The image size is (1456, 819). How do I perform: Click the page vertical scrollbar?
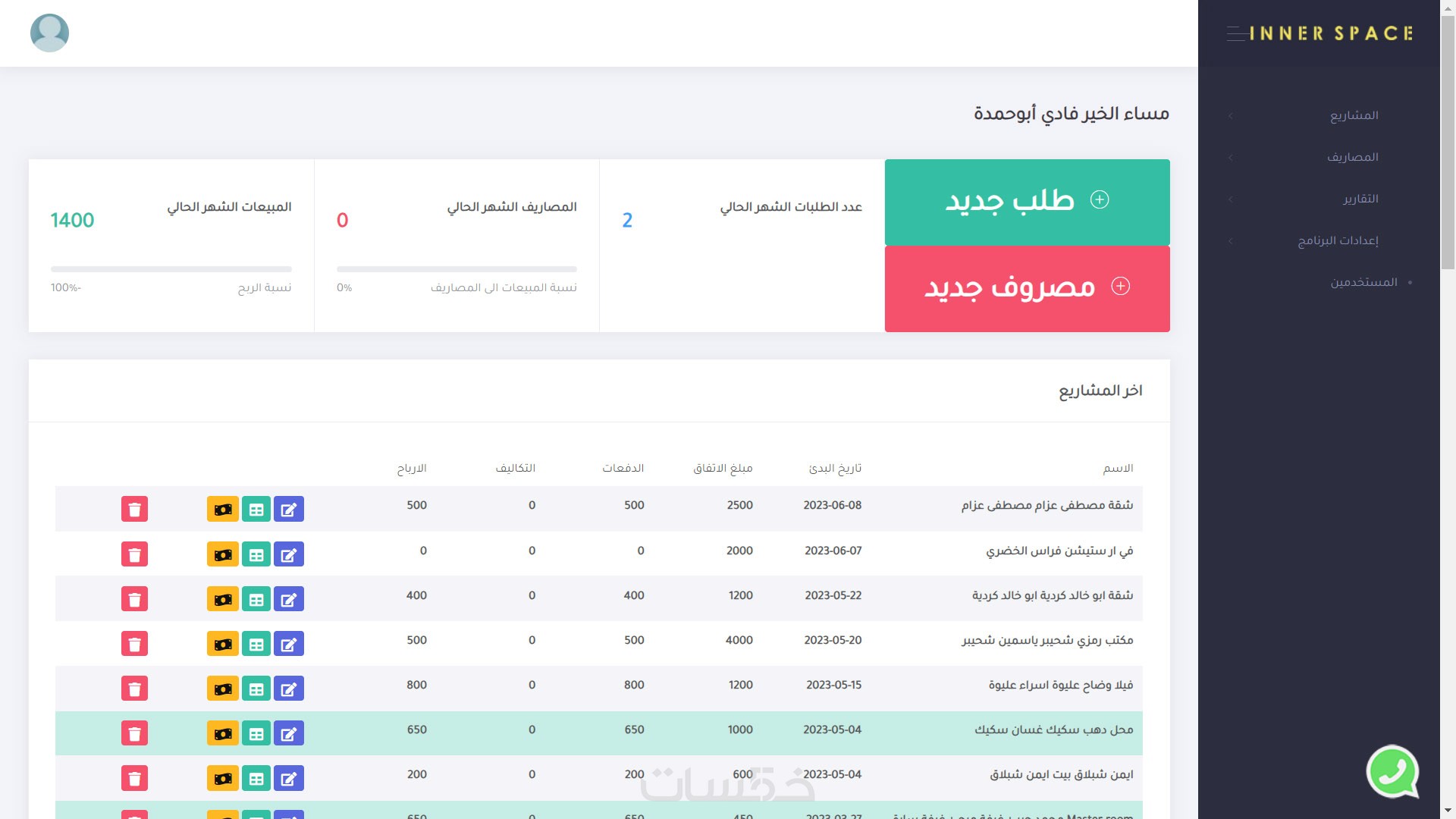pyautogui.click(x=1448, y=144)
